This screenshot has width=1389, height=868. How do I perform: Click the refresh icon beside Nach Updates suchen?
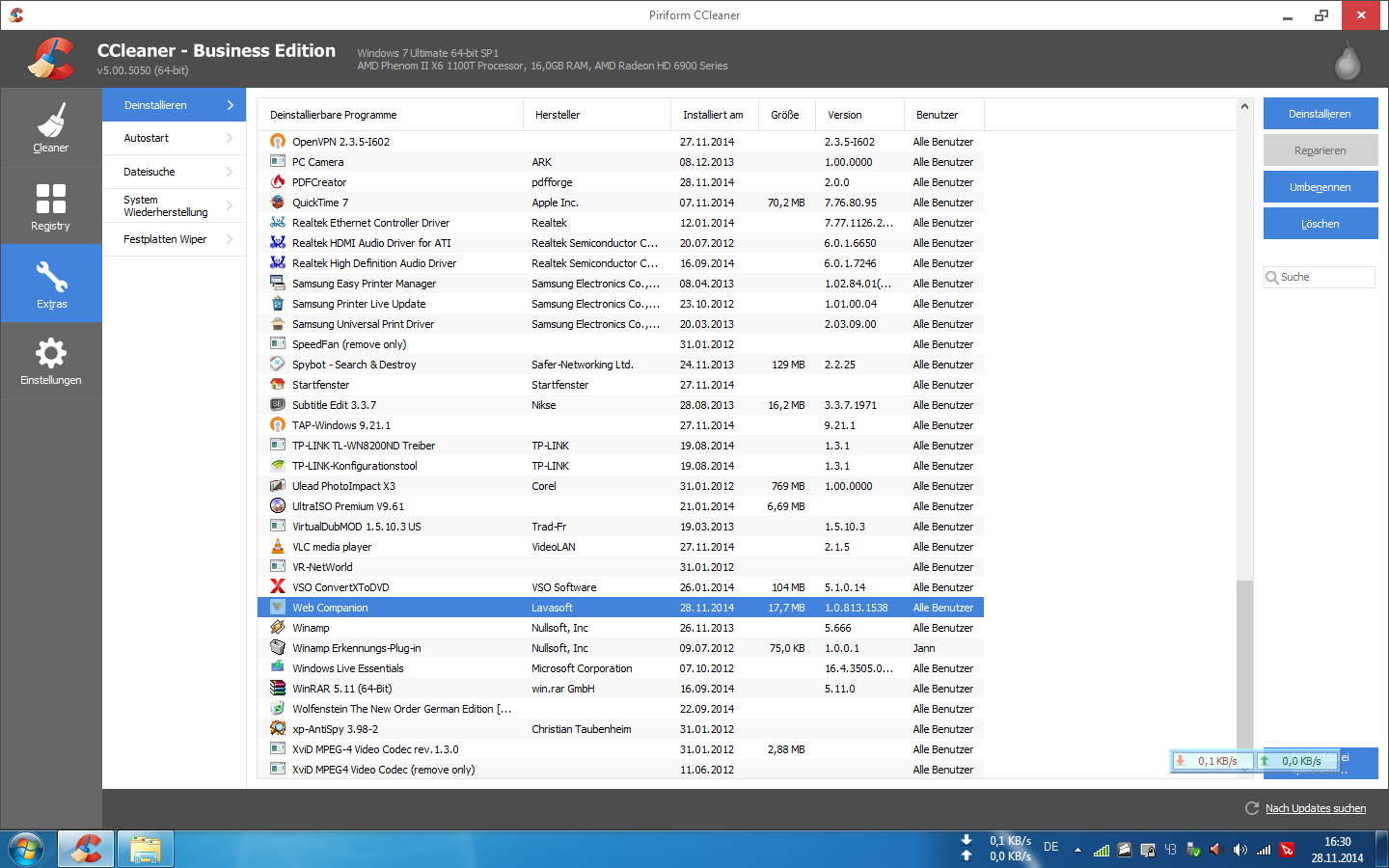click(x=1252, y=808)
